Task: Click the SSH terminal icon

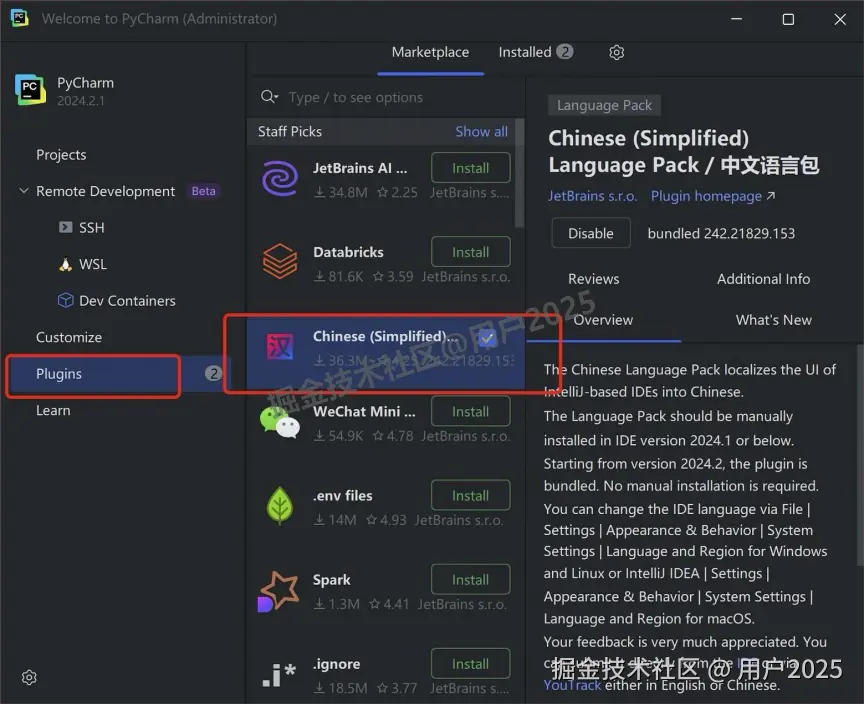Action: click(x=66, y=227)
